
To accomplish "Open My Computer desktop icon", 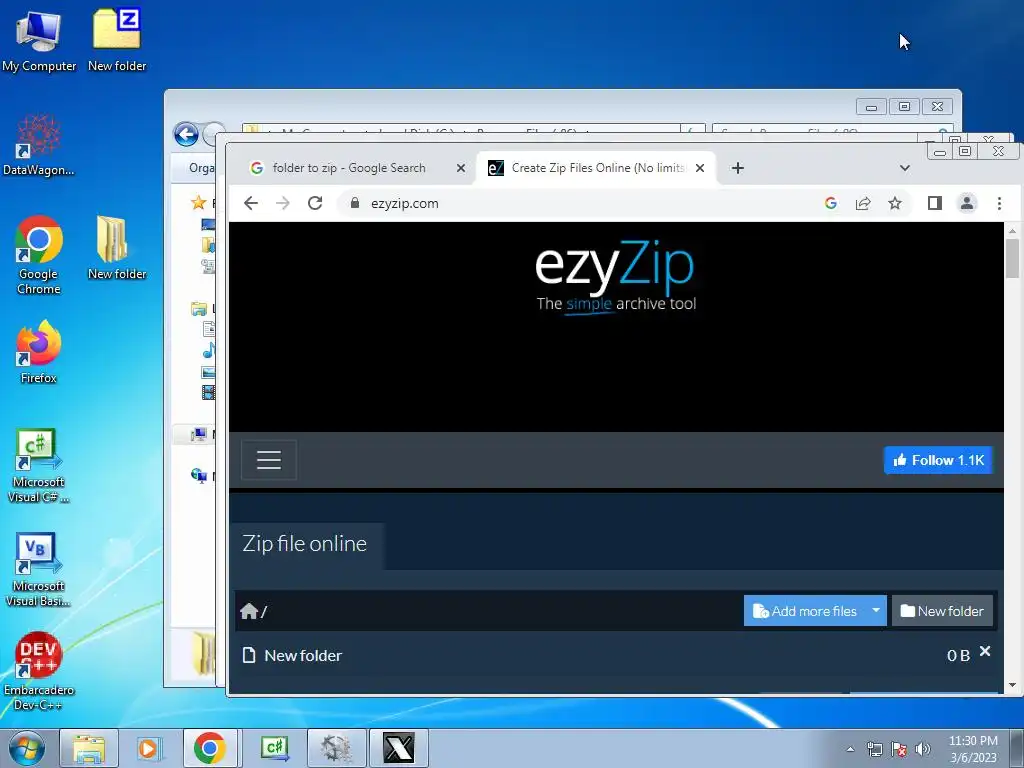I will coord(39,40).
